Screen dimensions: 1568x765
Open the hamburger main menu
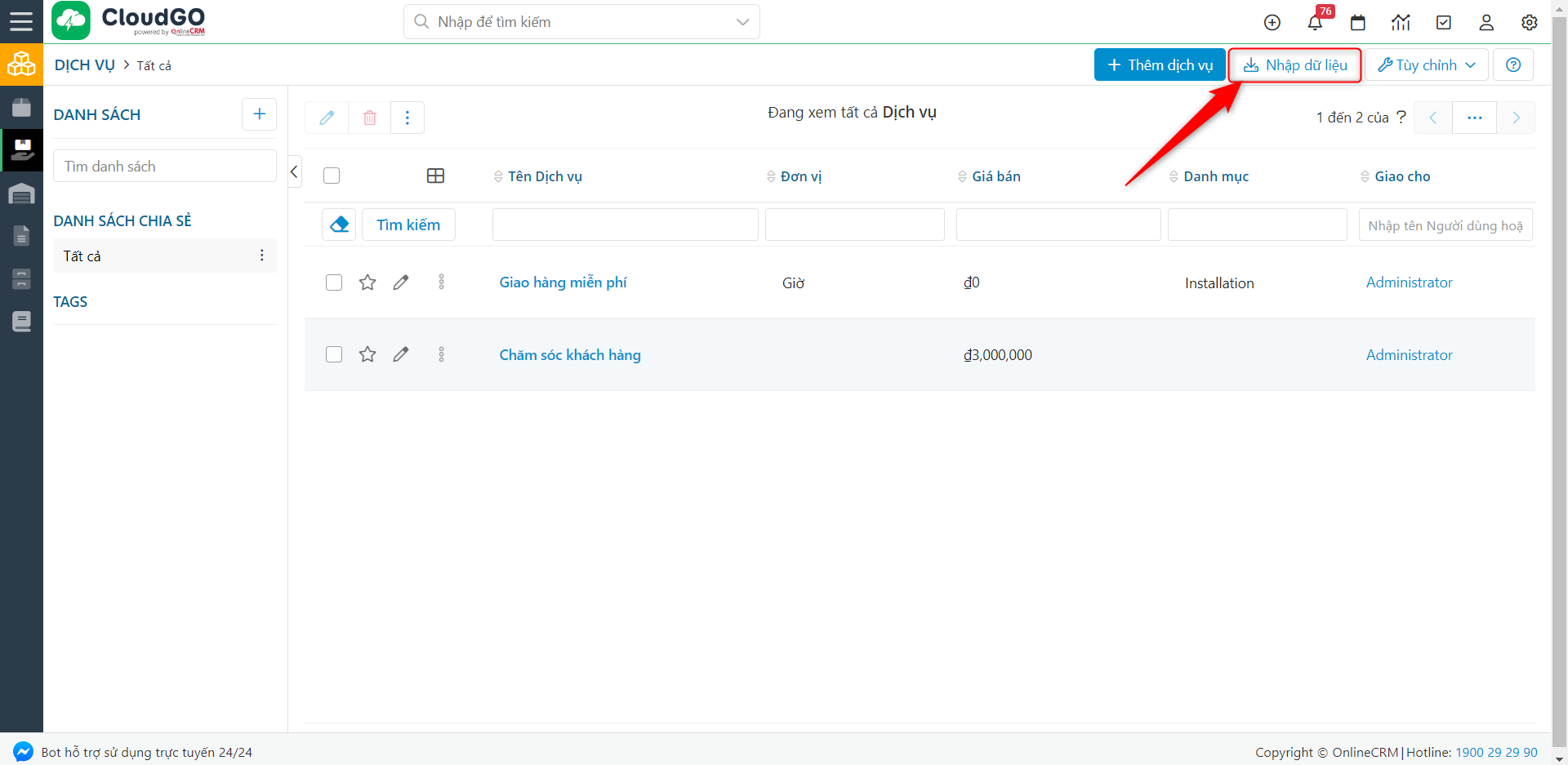point(21,21)
